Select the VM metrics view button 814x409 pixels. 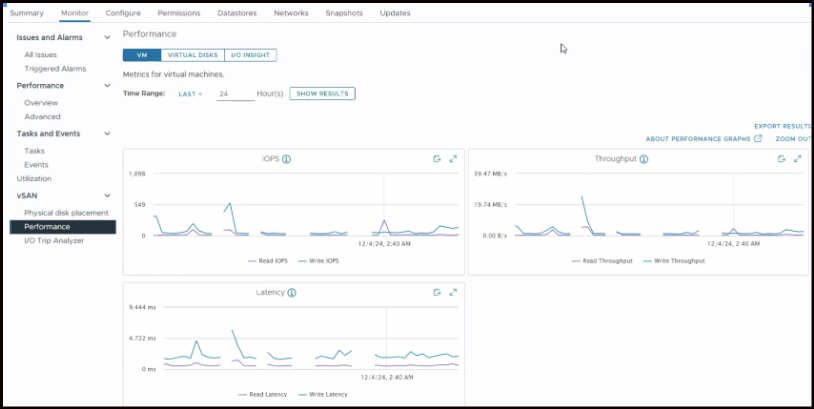141,55
